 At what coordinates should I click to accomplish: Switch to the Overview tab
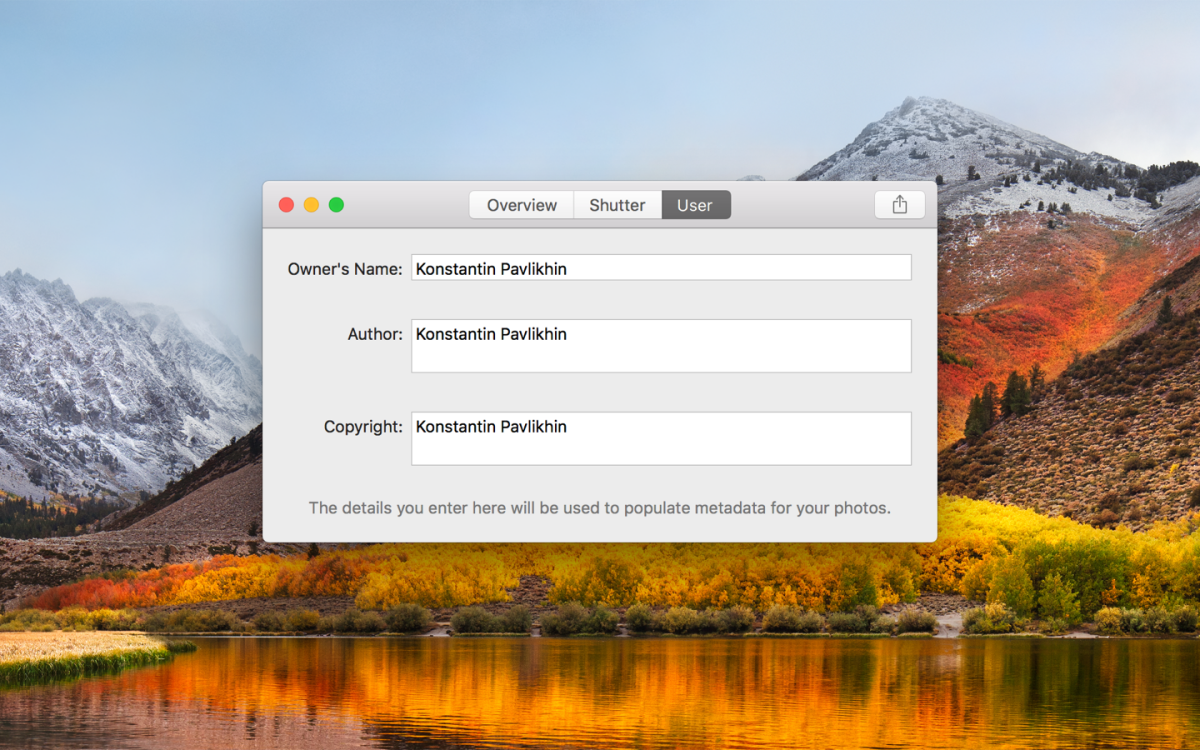521,205
